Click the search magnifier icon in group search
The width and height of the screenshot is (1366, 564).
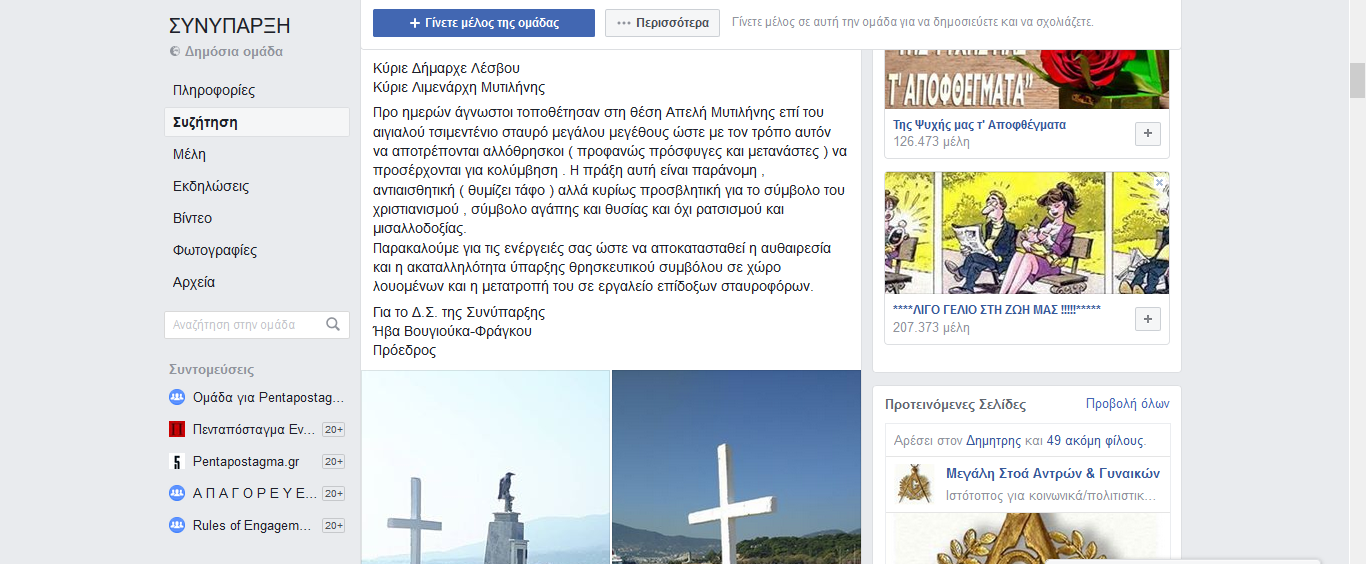tap(333, 324)
